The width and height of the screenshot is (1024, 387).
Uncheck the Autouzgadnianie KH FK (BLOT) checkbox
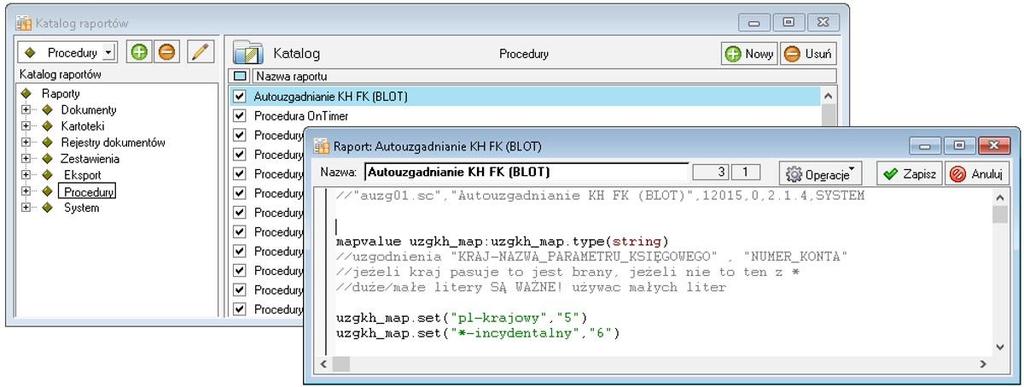pyautogui.click(x=239, y=97)
